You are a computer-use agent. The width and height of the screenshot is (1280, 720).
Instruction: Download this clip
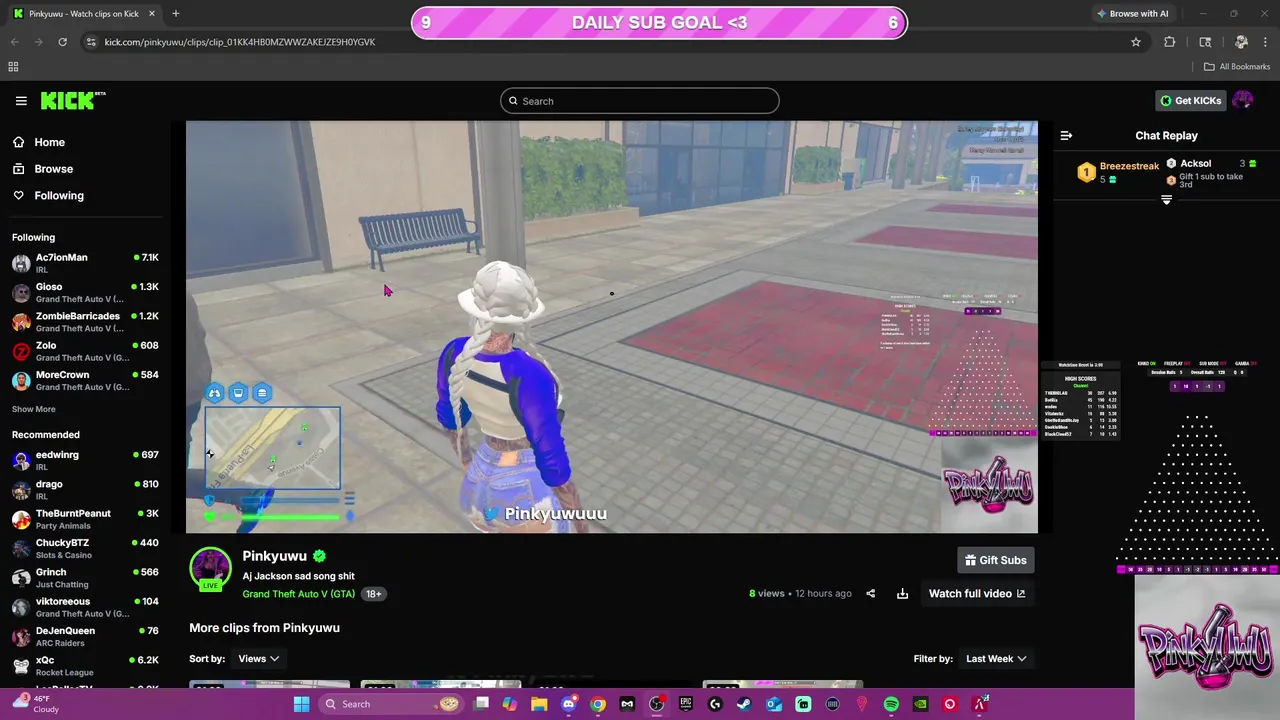tap(902, 593)
